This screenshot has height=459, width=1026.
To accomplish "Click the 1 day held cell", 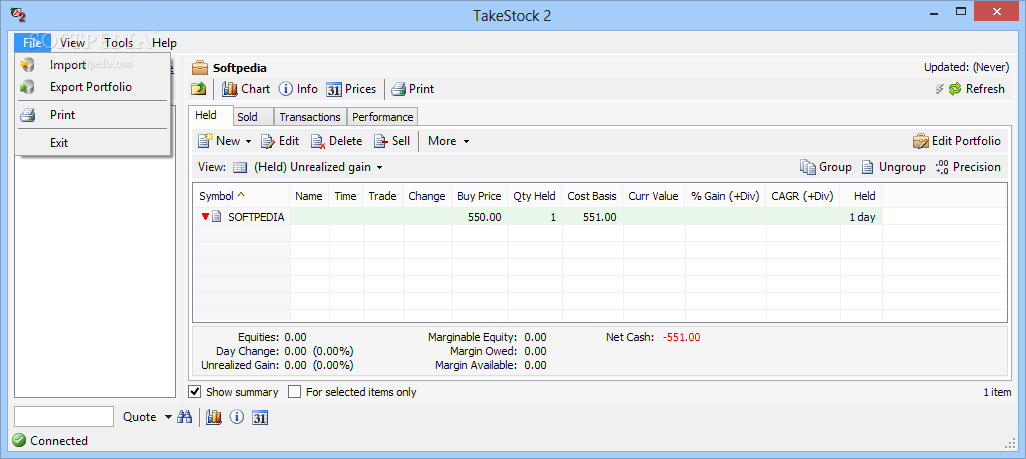I will 862,217.
